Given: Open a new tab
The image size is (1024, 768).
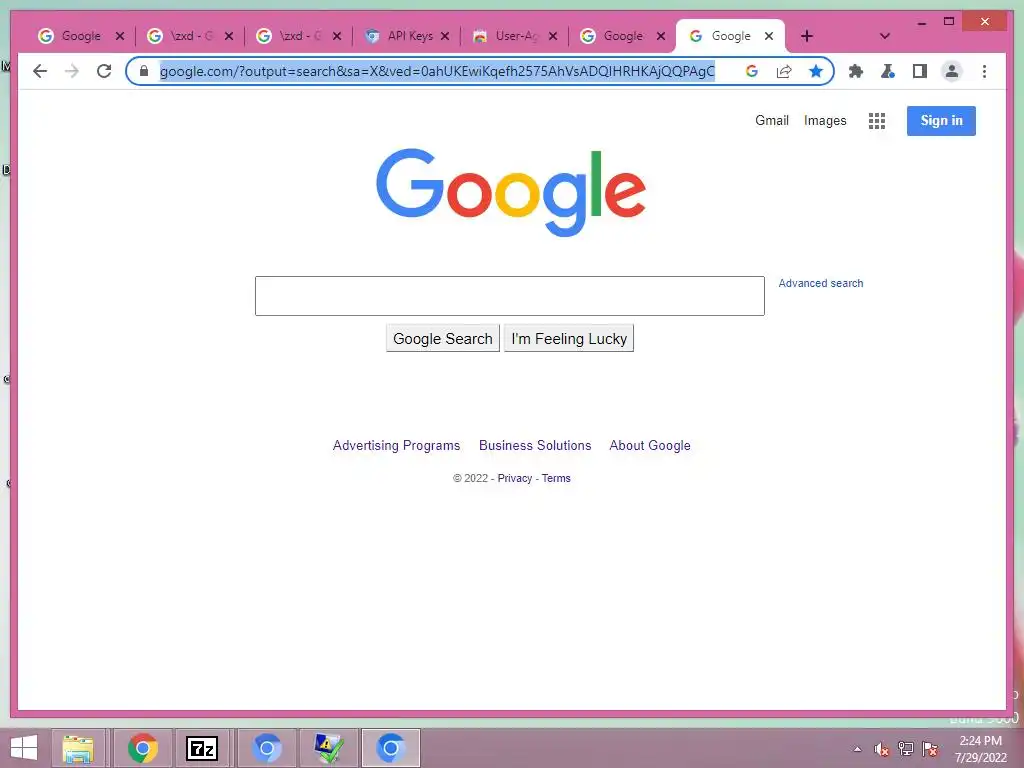Looking at the screenshot, I should (x=807, y=36).
